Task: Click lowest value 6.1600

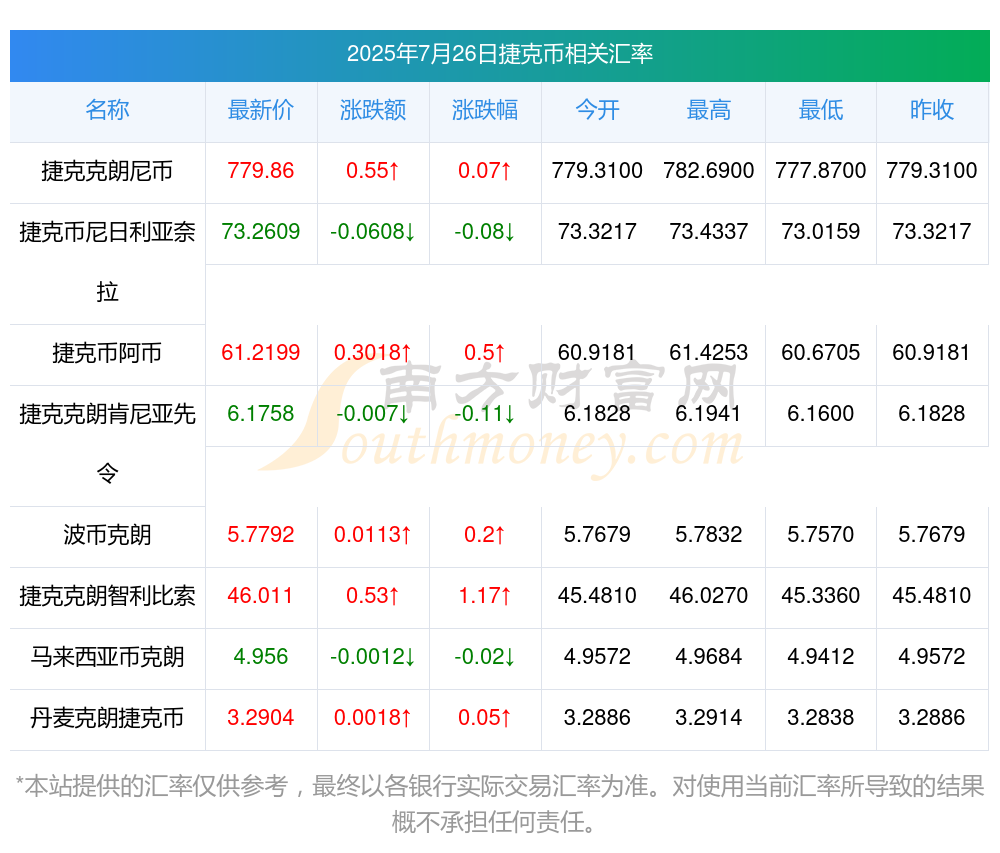Action: tap(821, 414)
